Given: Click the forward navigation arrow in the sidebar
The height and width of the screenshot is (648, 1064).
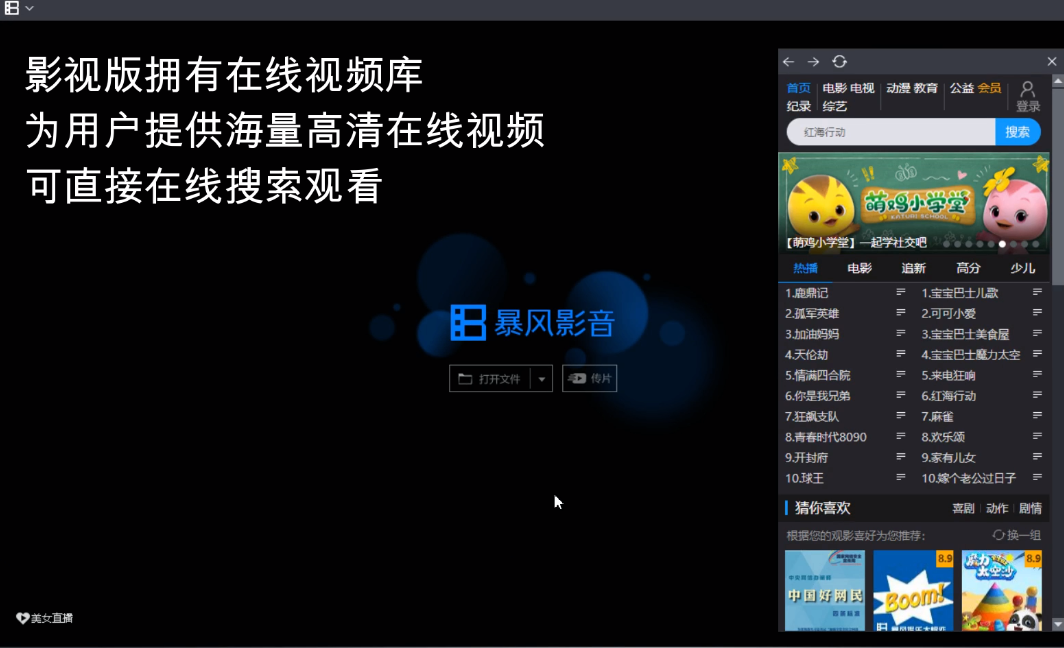Looking at the screenshot, I should [813, 61].
